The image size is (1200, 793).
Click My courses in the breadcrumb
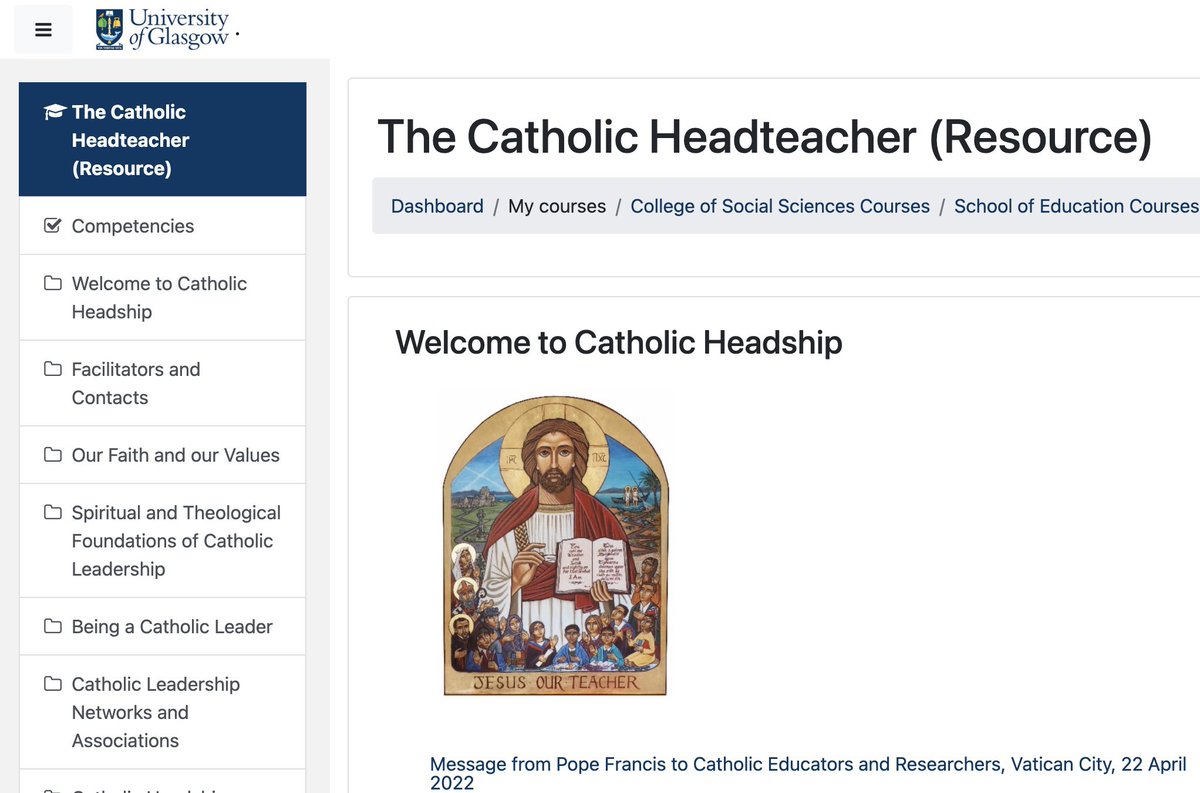[557, 206]
